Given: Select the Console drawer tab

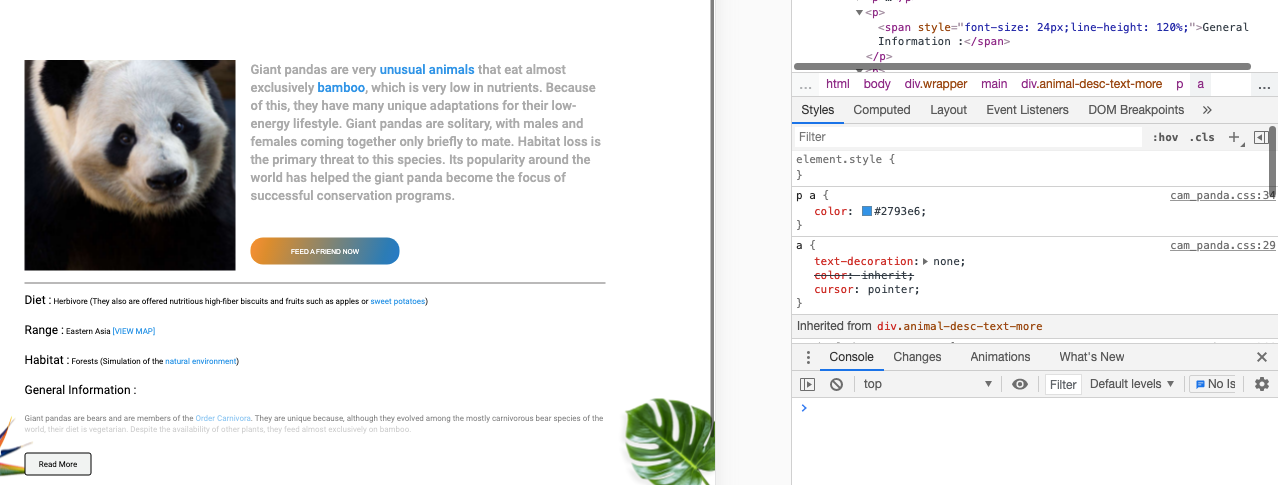Looking at the screenshot, I should (851, 357).
